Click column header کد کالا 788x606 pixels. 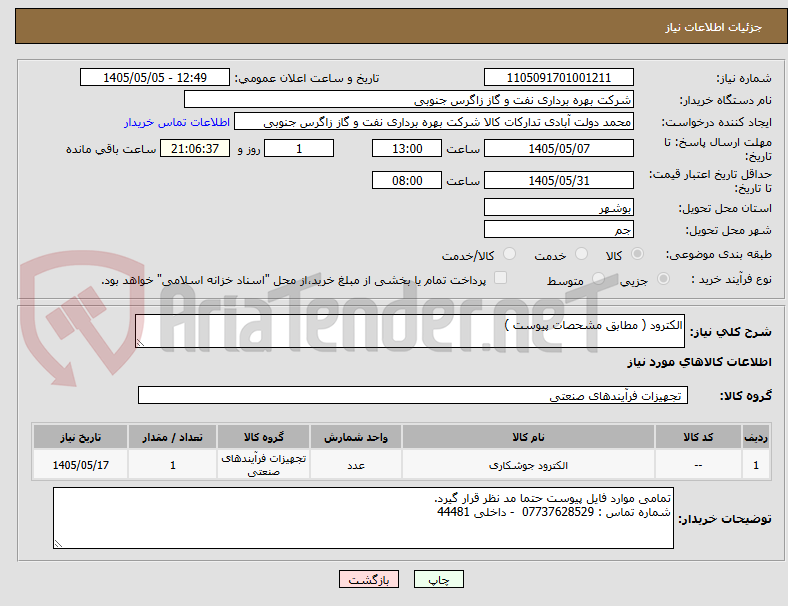698,437
